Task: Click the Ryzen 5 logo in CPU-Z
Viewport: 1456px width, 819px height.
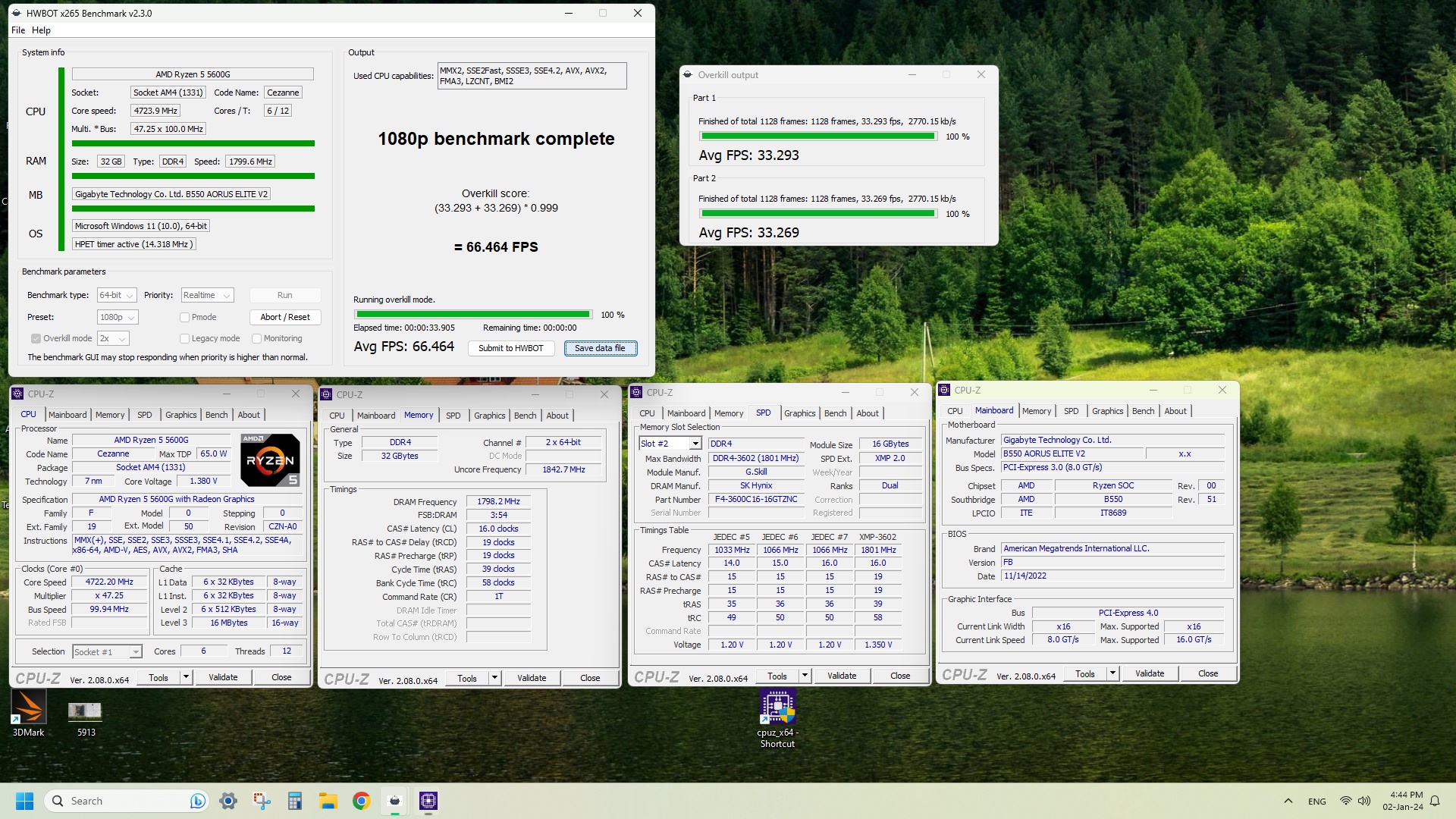Action: pyautogui.click(x=270, y=460)
